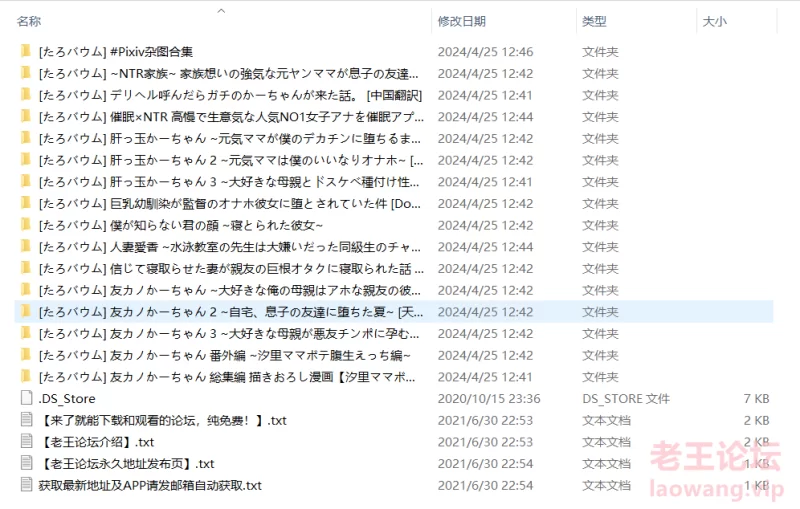
Task: Toggle the sort direction arrow above 名称
Action: (221, 10)
